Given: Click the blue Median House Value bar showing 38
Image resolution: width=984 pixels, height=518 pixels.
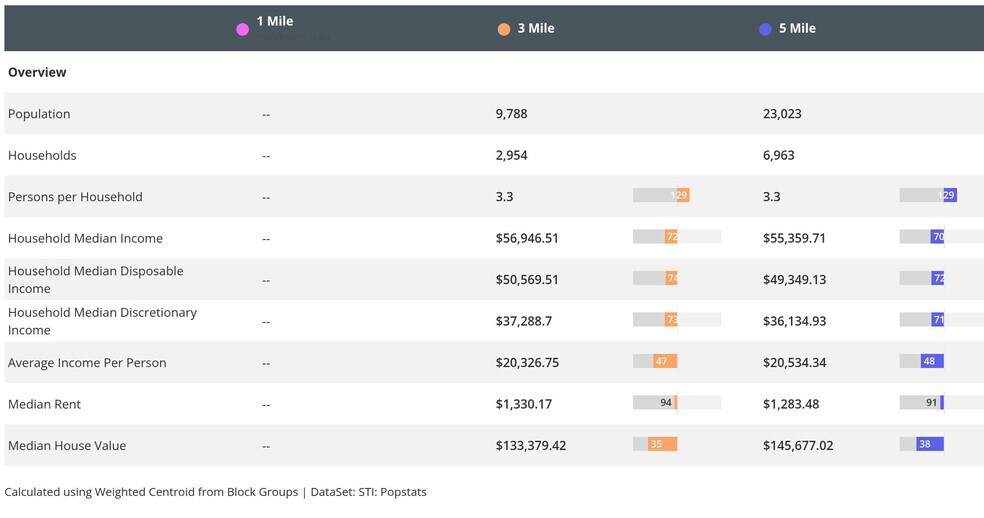Looking at the screenshot, I should [x=929, y=444].
